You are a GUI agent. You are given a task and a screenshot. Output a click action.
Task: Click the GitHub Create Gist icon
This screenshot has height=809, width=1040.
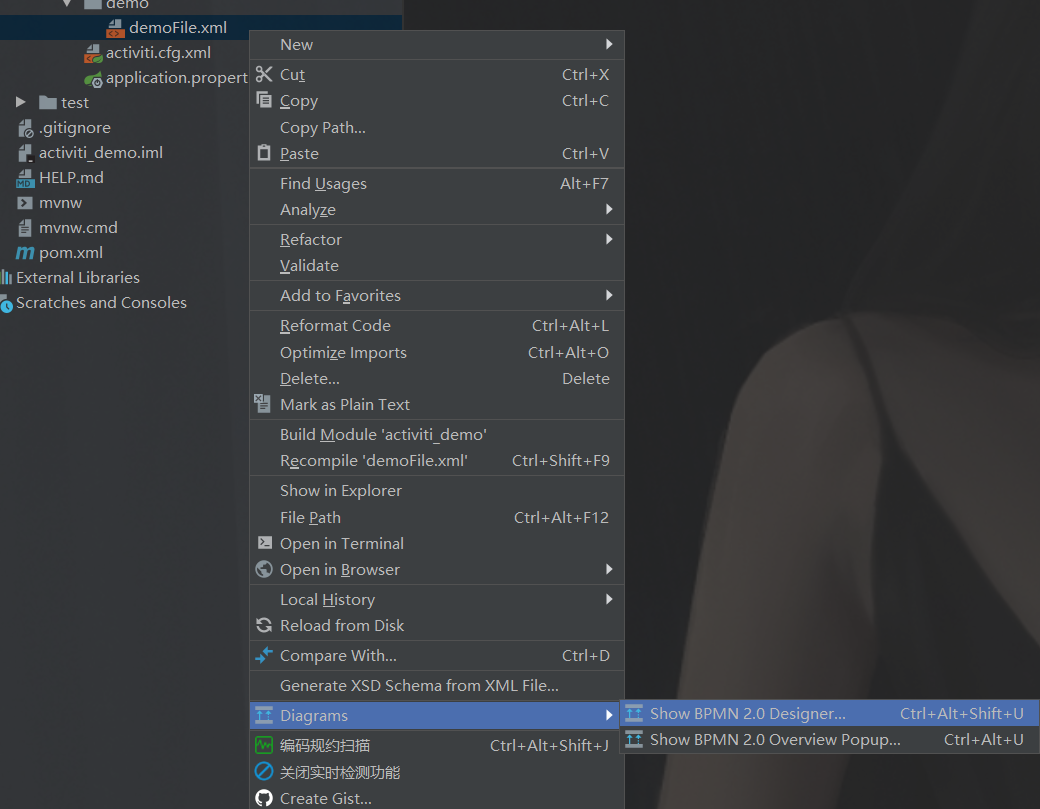(264, 798)
